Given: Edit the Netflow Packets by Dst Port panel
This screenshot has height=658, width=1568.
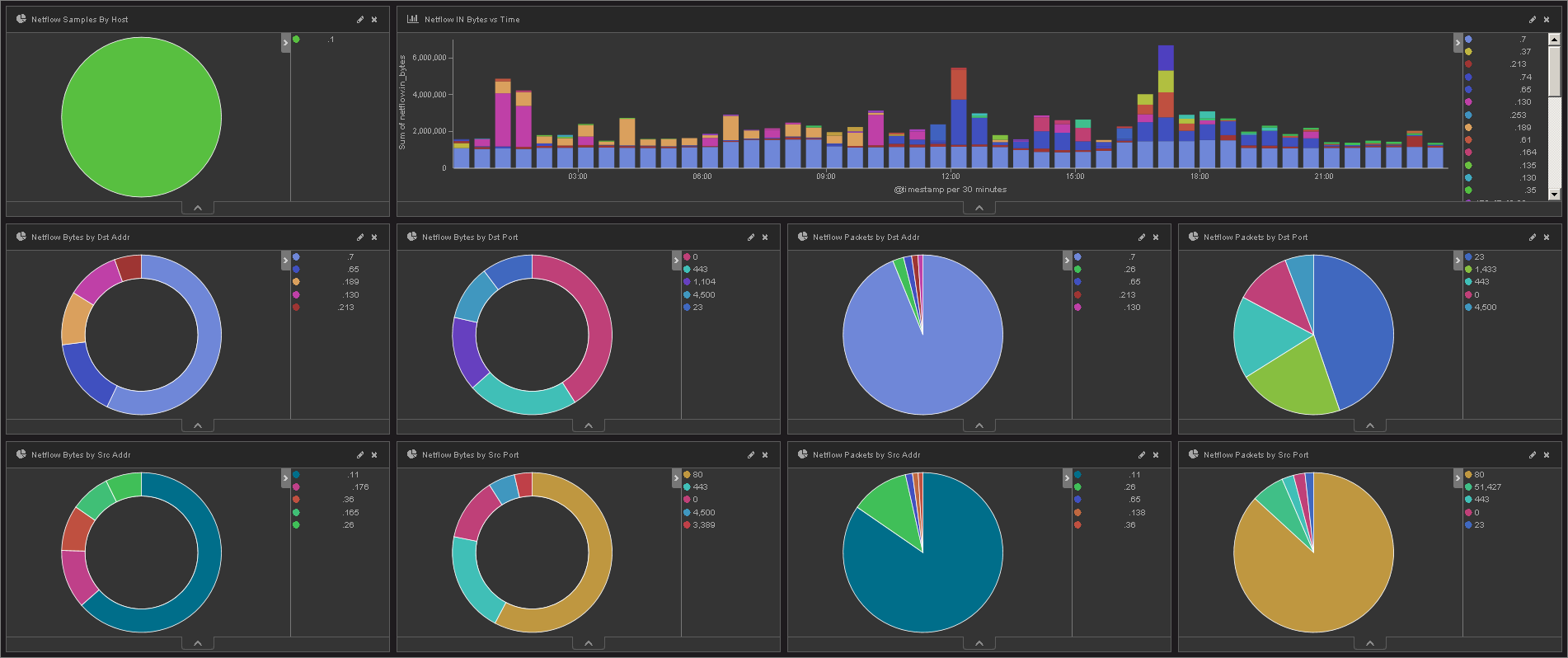Looking at the screenshot, I should (x=1533, y=237).
